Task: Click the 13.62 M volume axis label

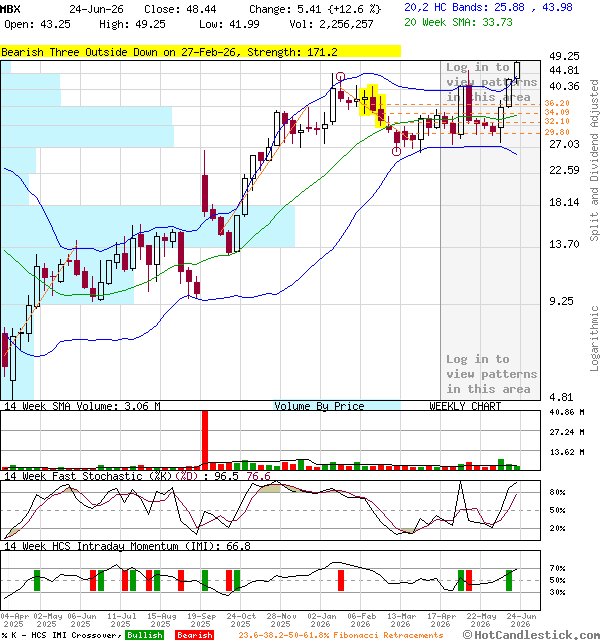Action: point(567,452)
